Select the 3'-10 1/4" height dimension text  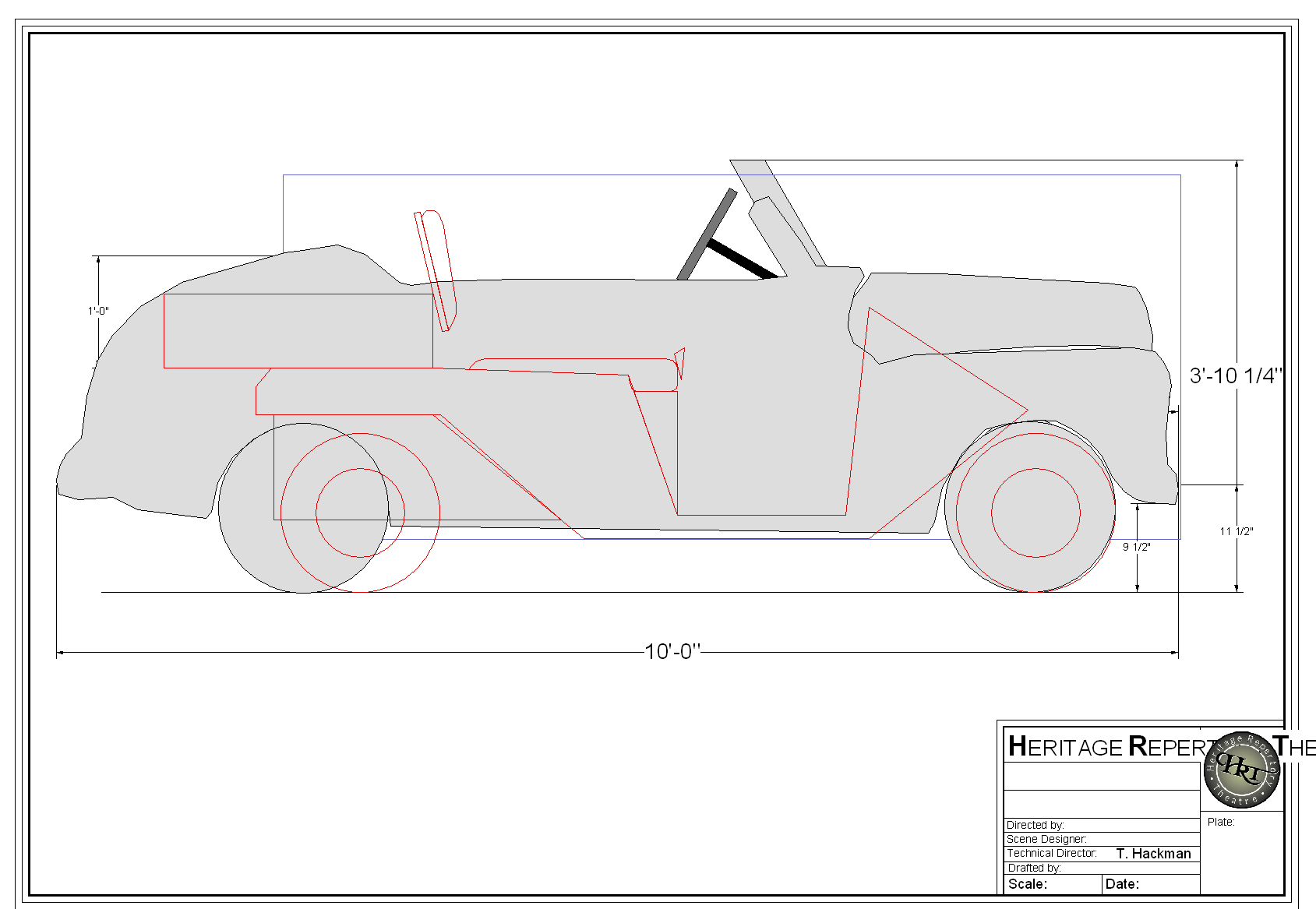pos(1235,376)
